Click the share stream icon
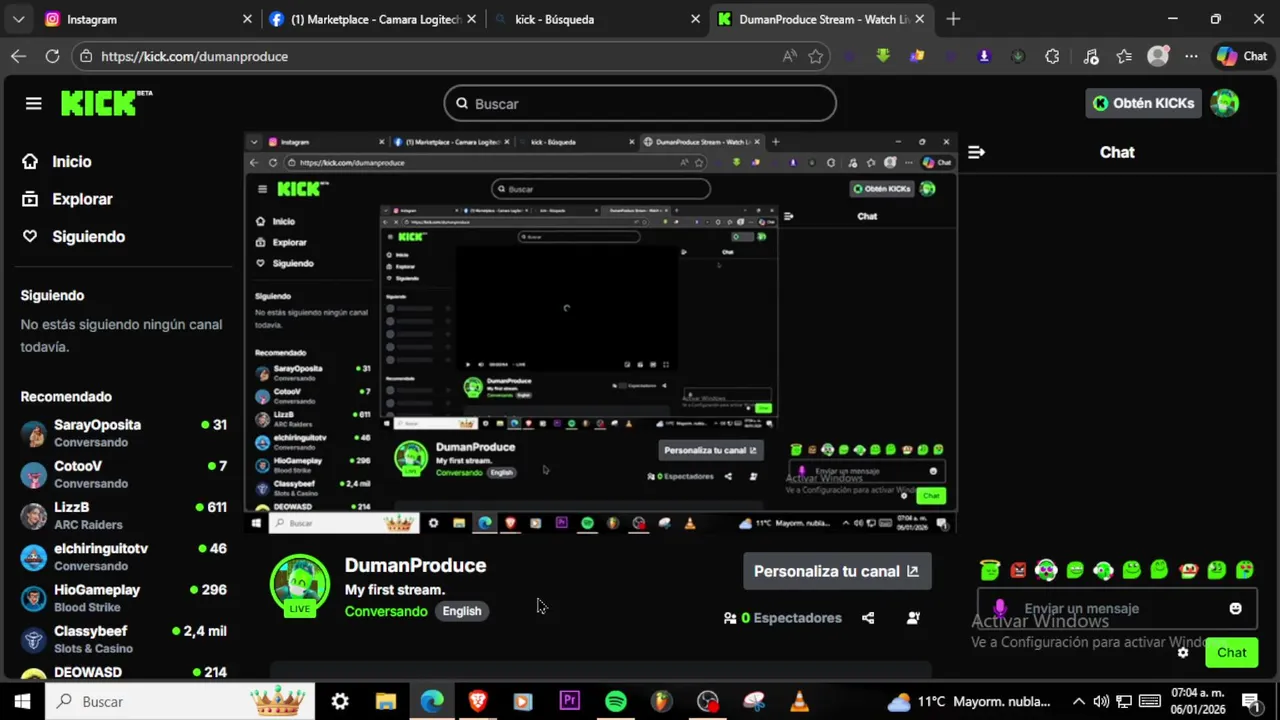The image size is (1280, 720). pos(868,618)
